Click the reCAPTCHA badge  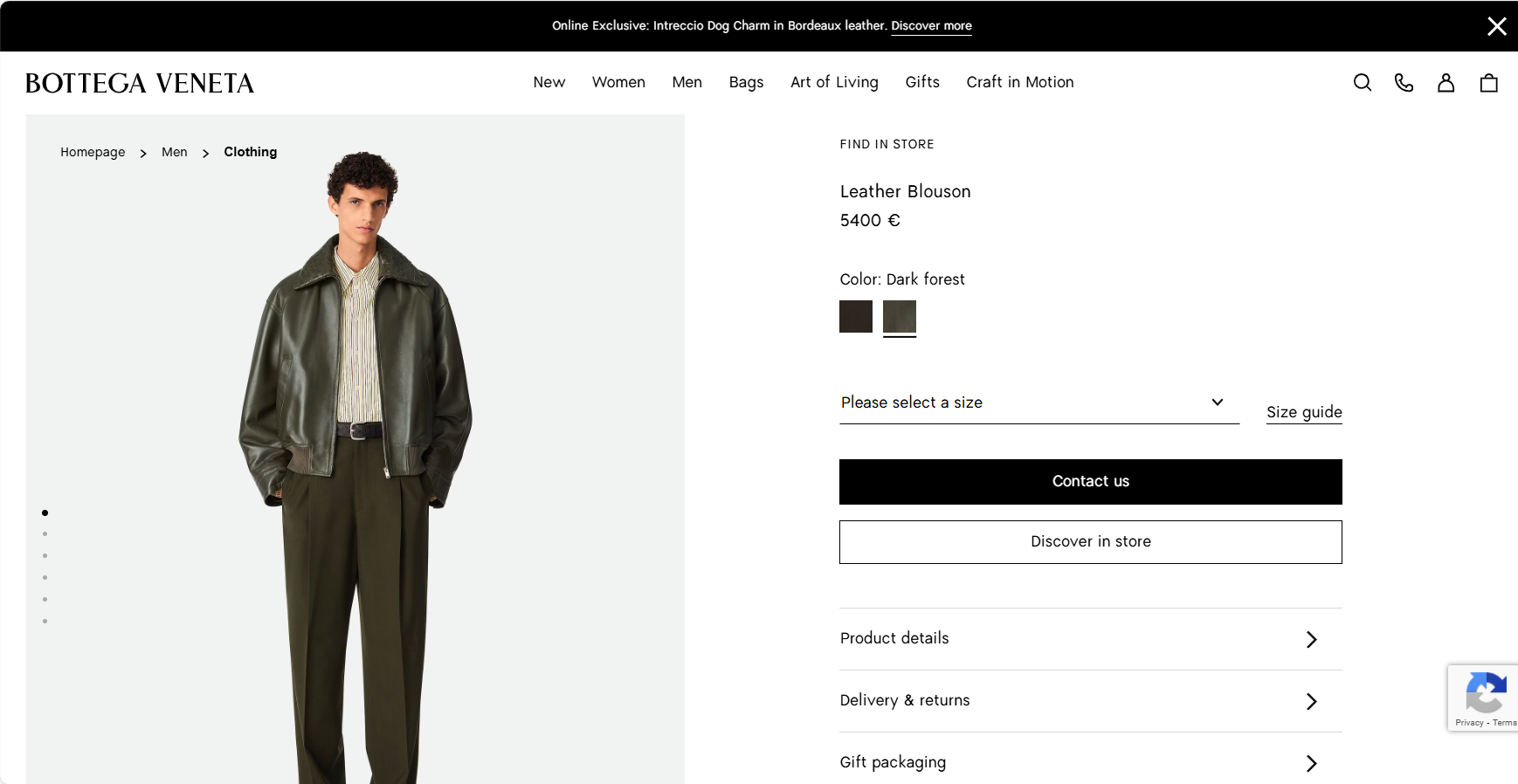tap(1484, 697)
